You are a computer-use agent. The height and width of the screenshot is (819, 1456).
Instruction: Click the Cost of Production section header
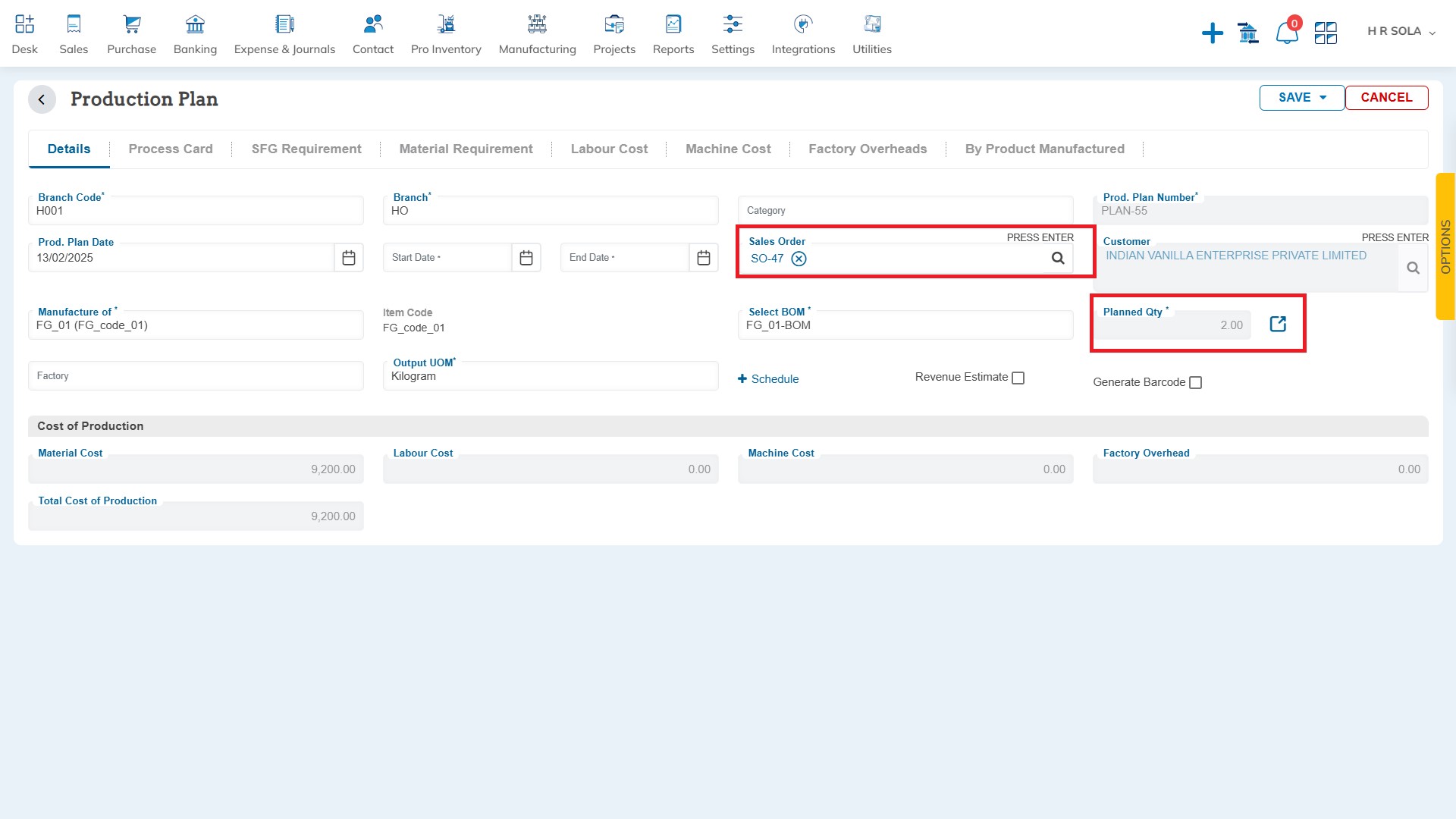[728, 426]
